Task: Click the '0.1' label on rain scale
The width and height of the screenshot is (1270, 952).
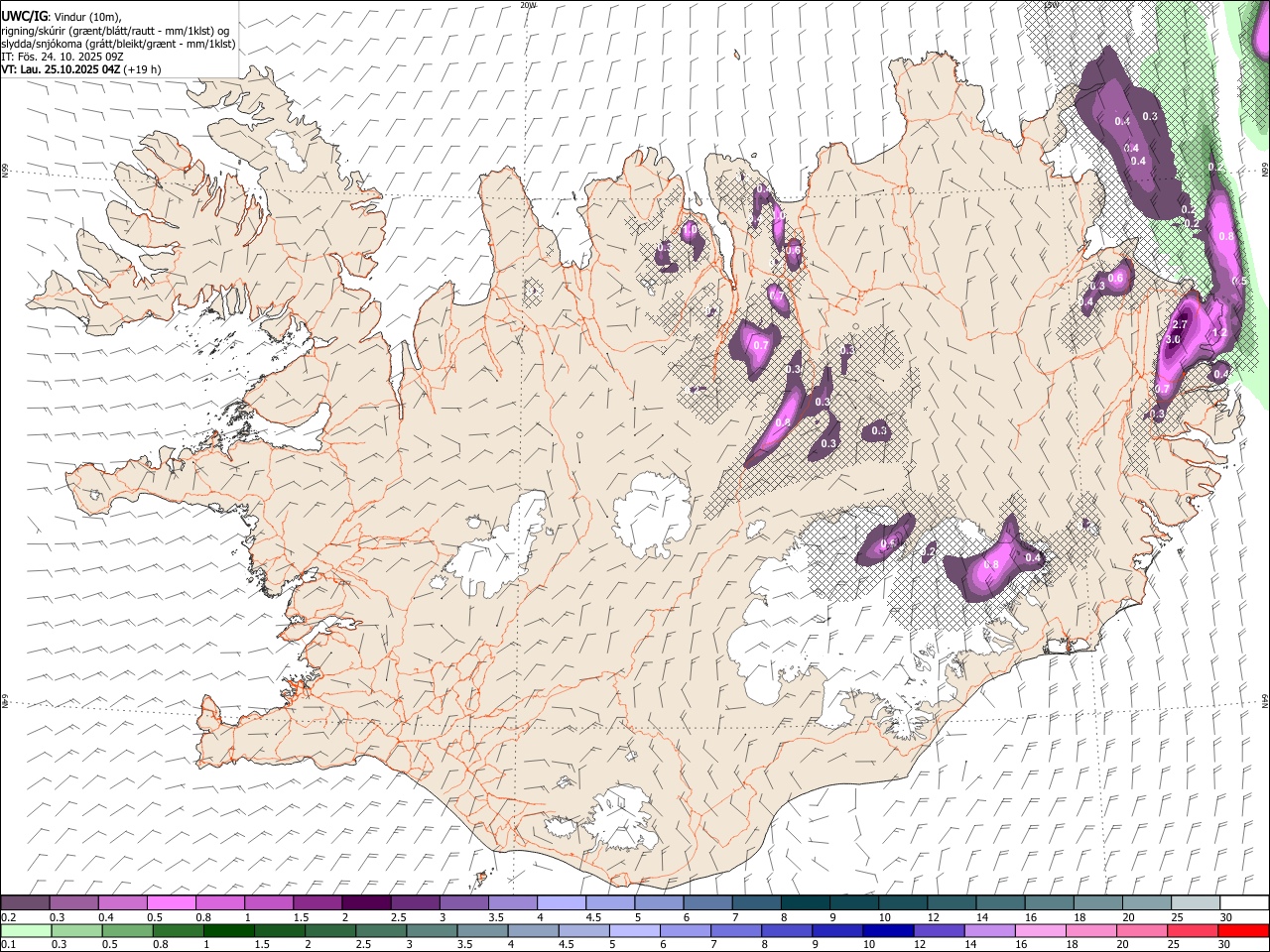Action: tap(9, 944)
